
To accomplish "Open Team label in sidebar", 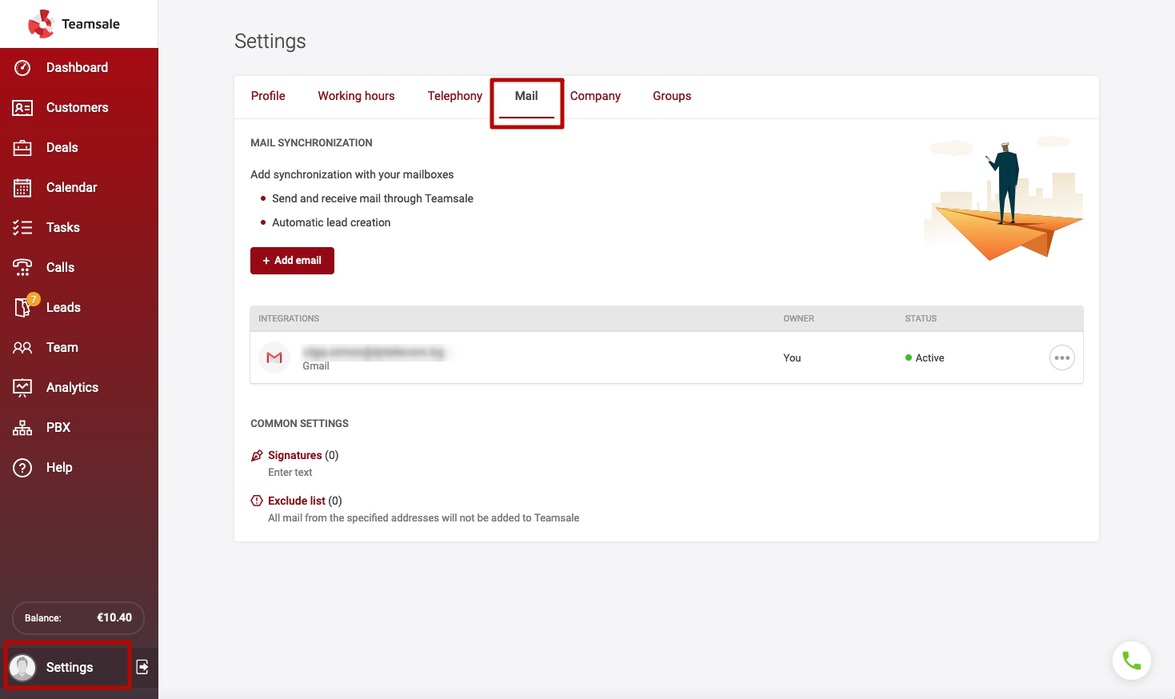I will pyautogui.click(x=62, y=348).
